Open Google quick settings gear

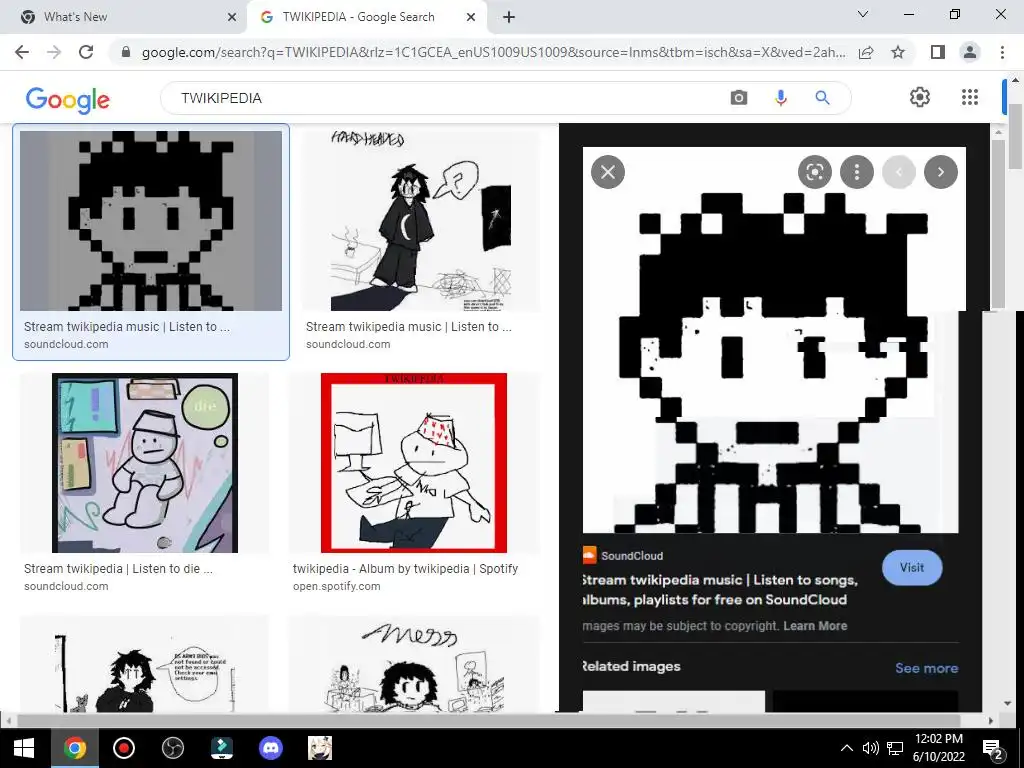point(920,97)
